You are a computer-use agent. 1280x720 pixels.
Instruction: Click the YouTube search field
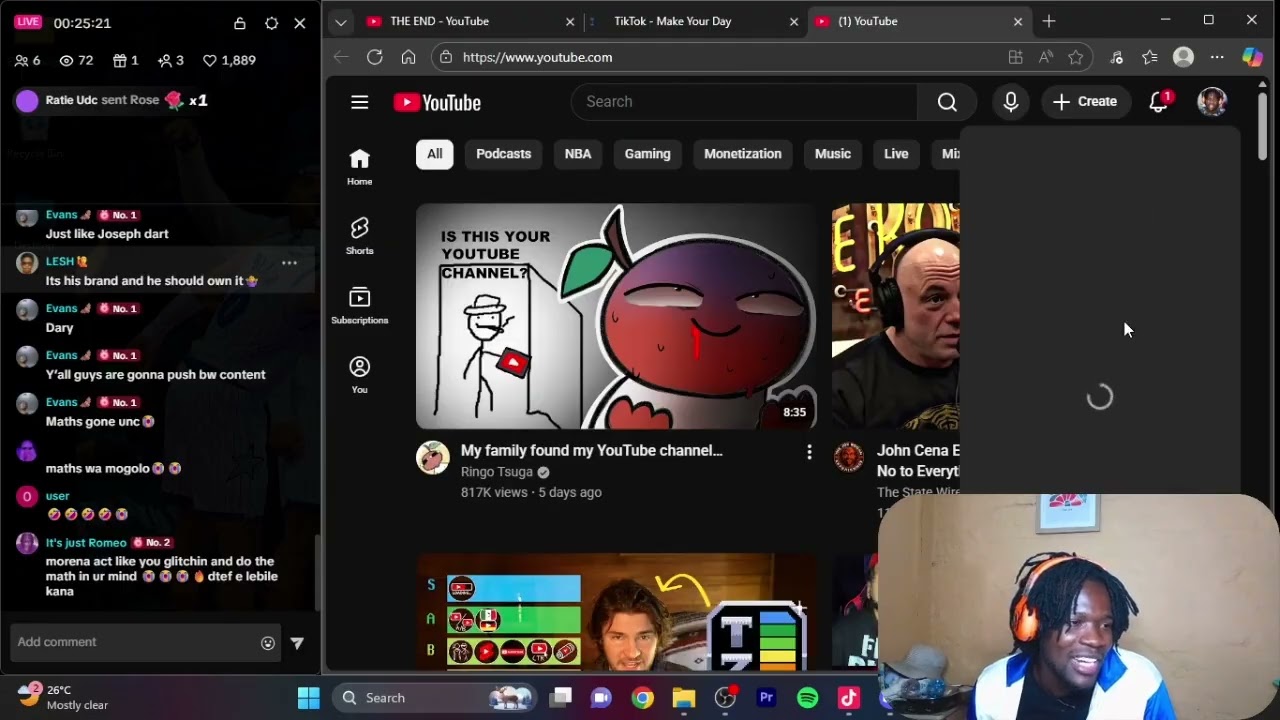(744, 102)
